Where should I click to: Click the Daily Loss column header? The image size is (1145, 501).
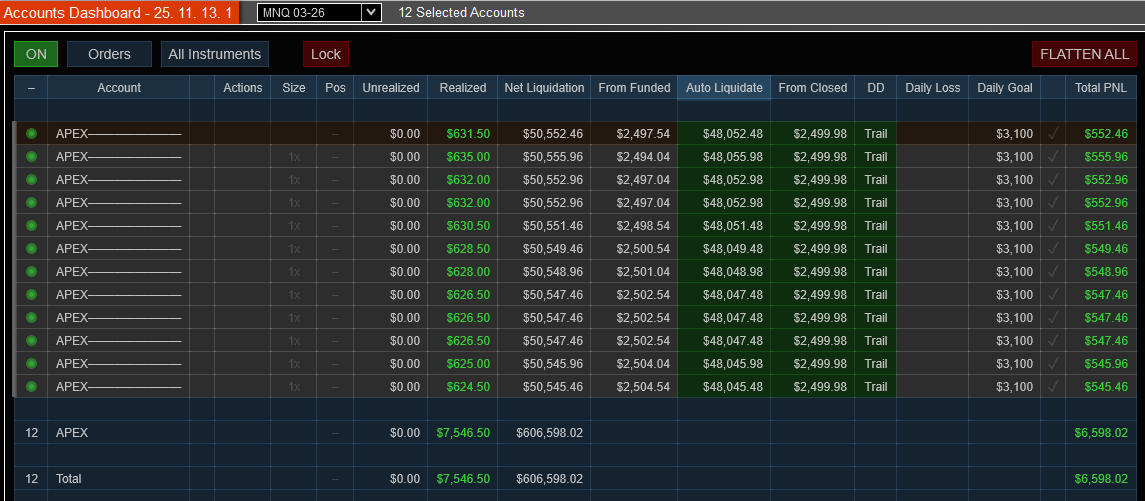tap(933, 88)
